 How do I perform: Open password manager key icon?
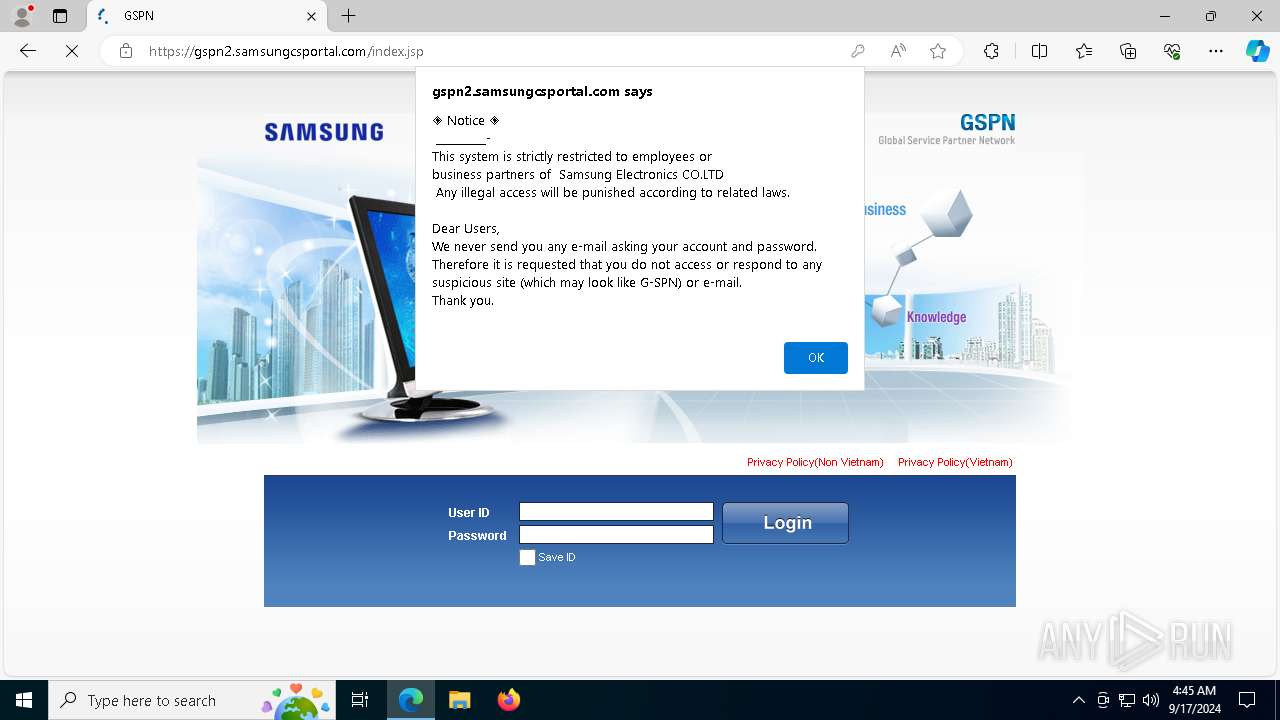(857, 51)
